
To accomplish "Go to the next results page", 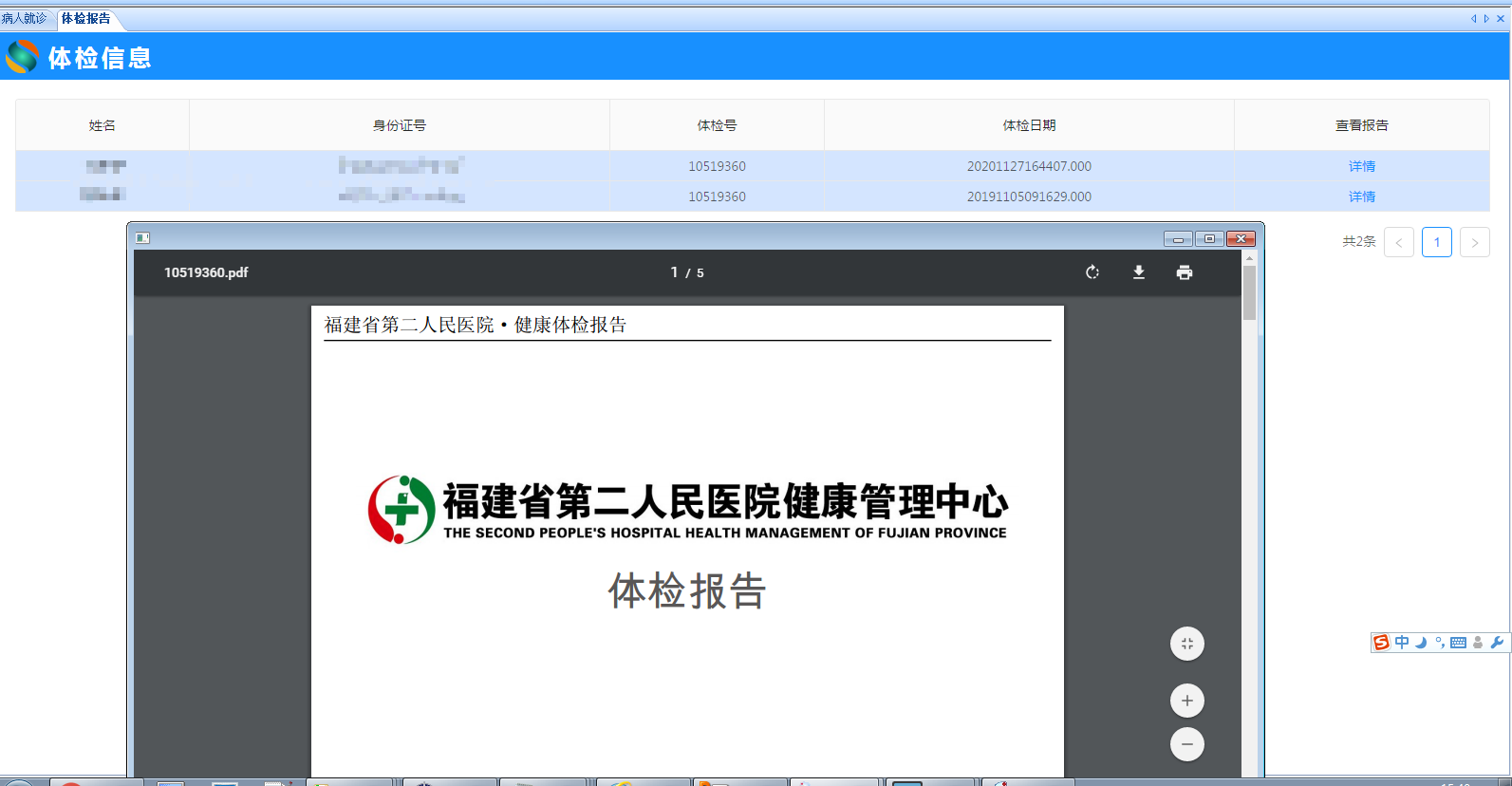I will tap(1475, 242).
